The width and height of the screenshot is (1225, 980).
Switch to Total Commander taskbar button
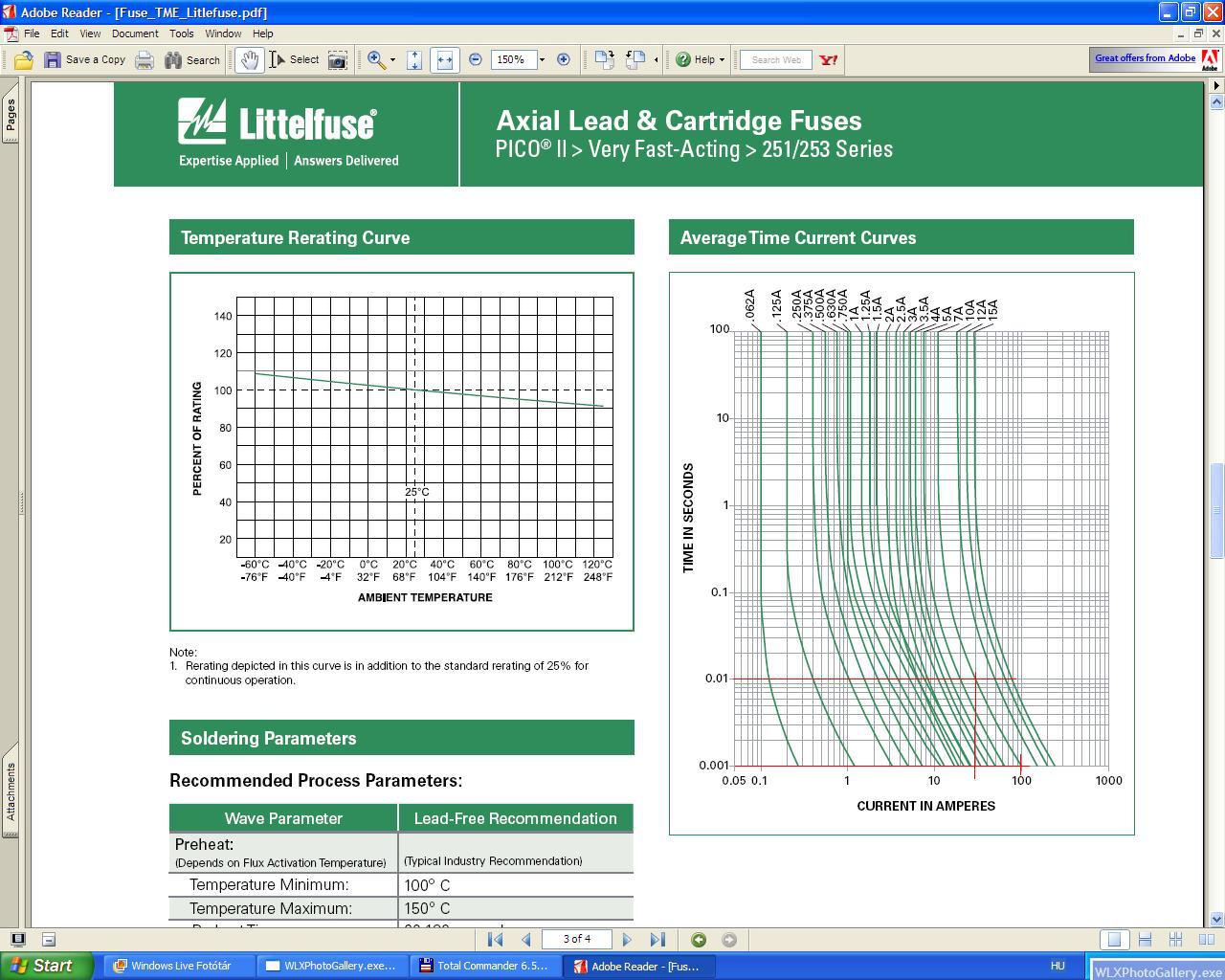(487, 966)
